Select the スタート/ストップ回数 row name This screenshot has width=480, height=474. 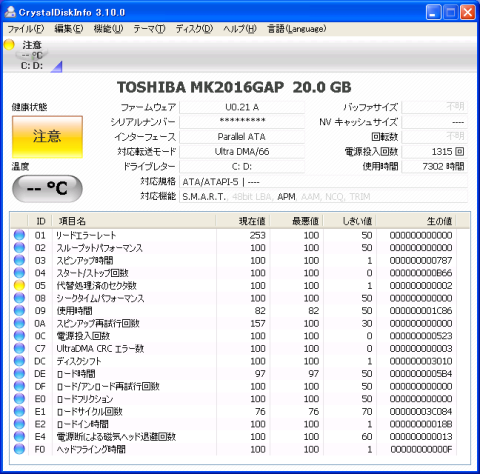pyautogui.click(x=92, y=273)
